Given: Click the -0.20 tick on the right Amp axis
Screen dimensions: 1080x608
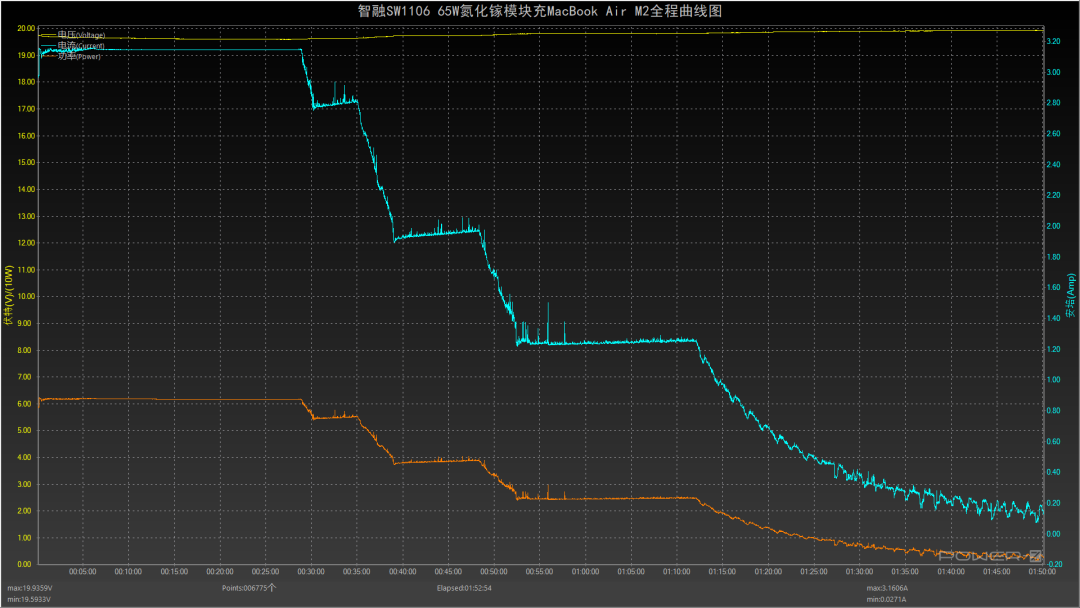Looking at the screenshot, I should click(1053, 565).
